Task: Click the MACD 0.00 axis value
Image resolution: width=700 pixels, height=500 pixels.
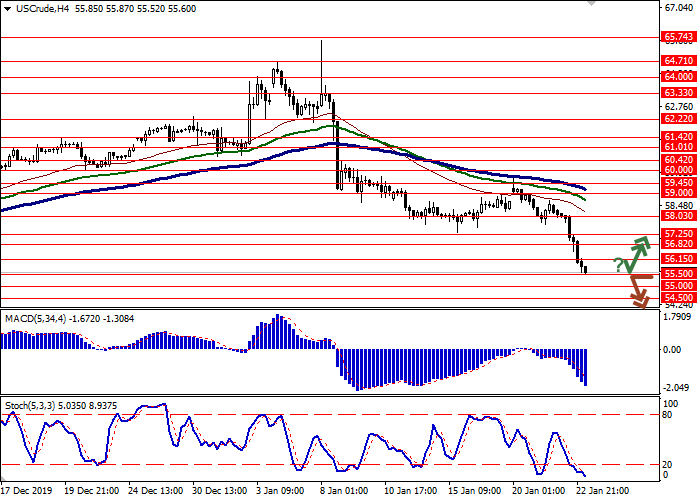Action: coord(672,349)
